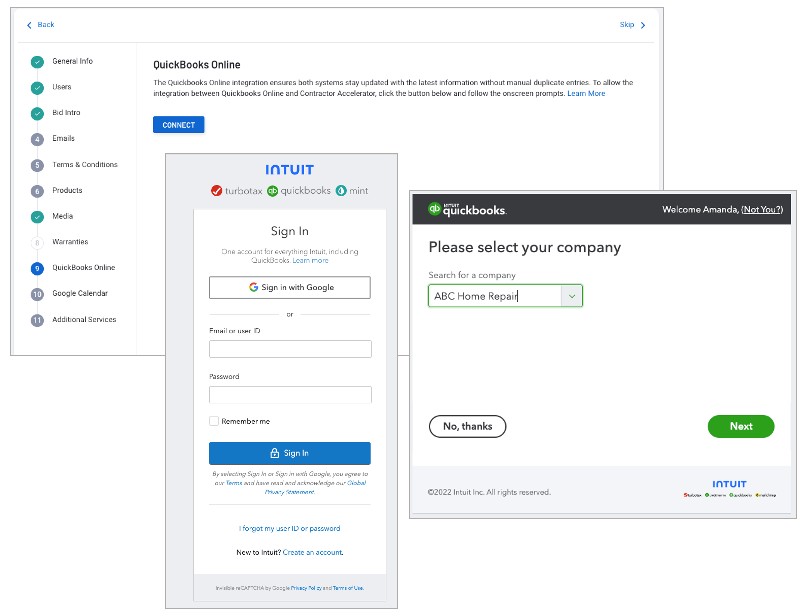Click the Skip forward chevron
The height and width of the screenshot is (615, 805).
pos(643,24)
